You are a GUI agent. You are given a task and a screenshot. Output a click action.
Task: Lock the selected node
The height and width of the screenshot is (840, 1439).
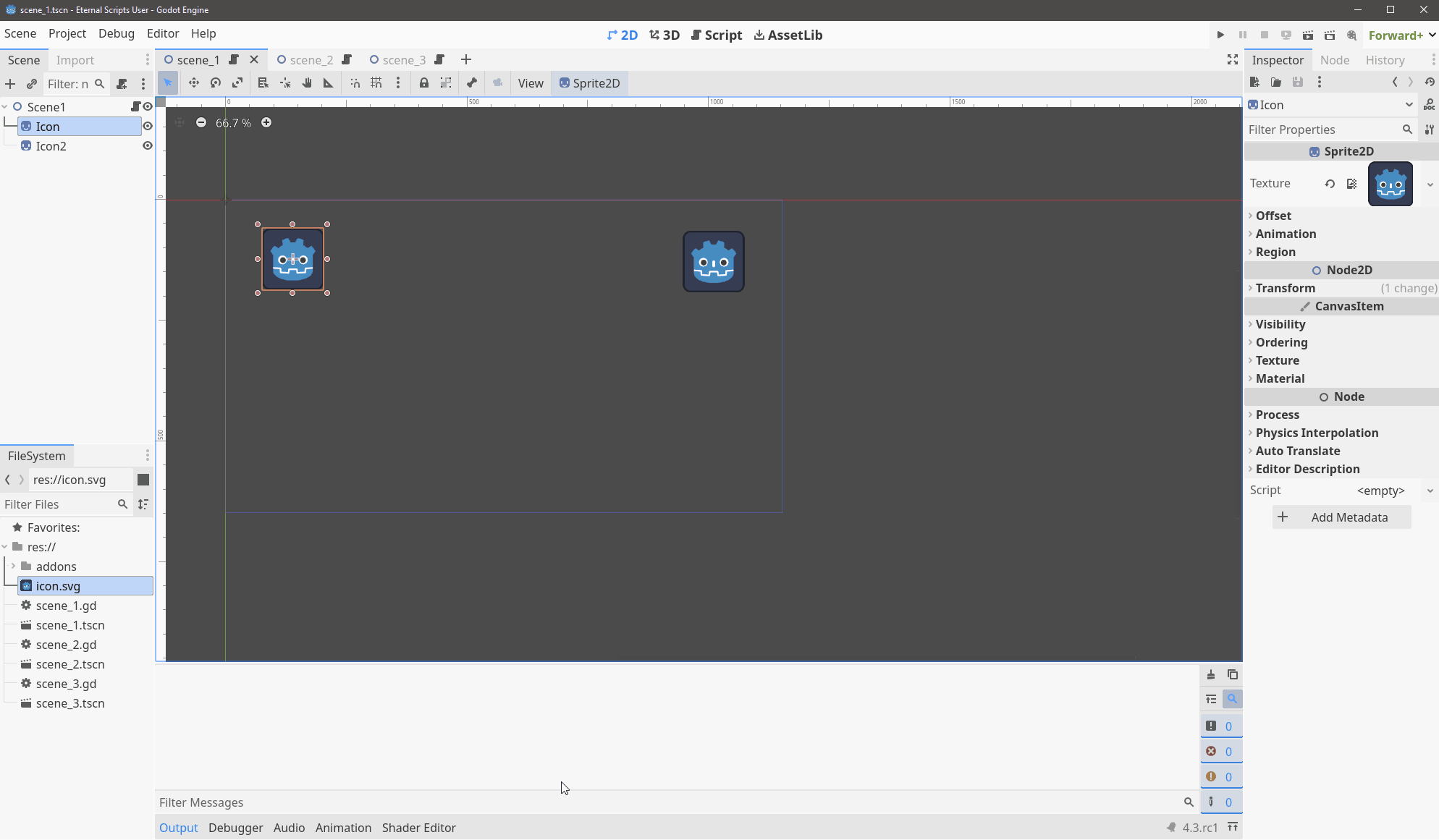tap(424, 83)
